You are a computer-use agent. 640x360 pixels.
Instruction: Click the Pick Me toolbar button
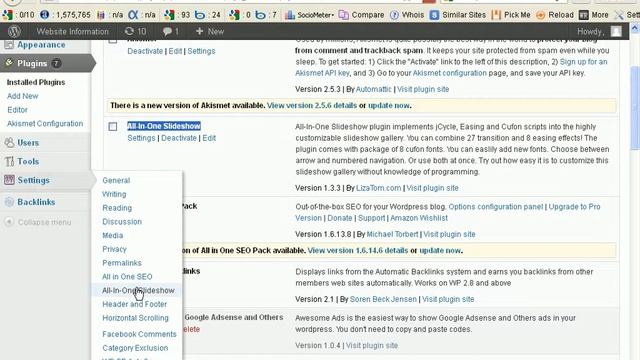(x=511, y=15)
